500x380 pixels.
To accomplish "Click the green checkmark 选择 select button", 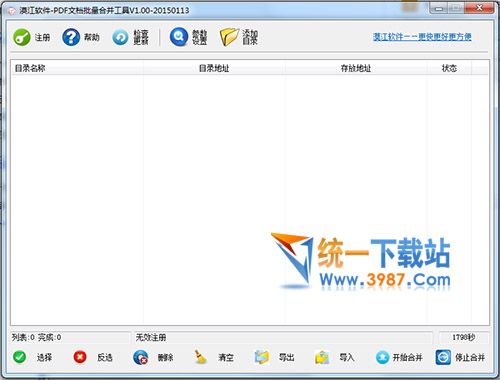I will point(33,357).
